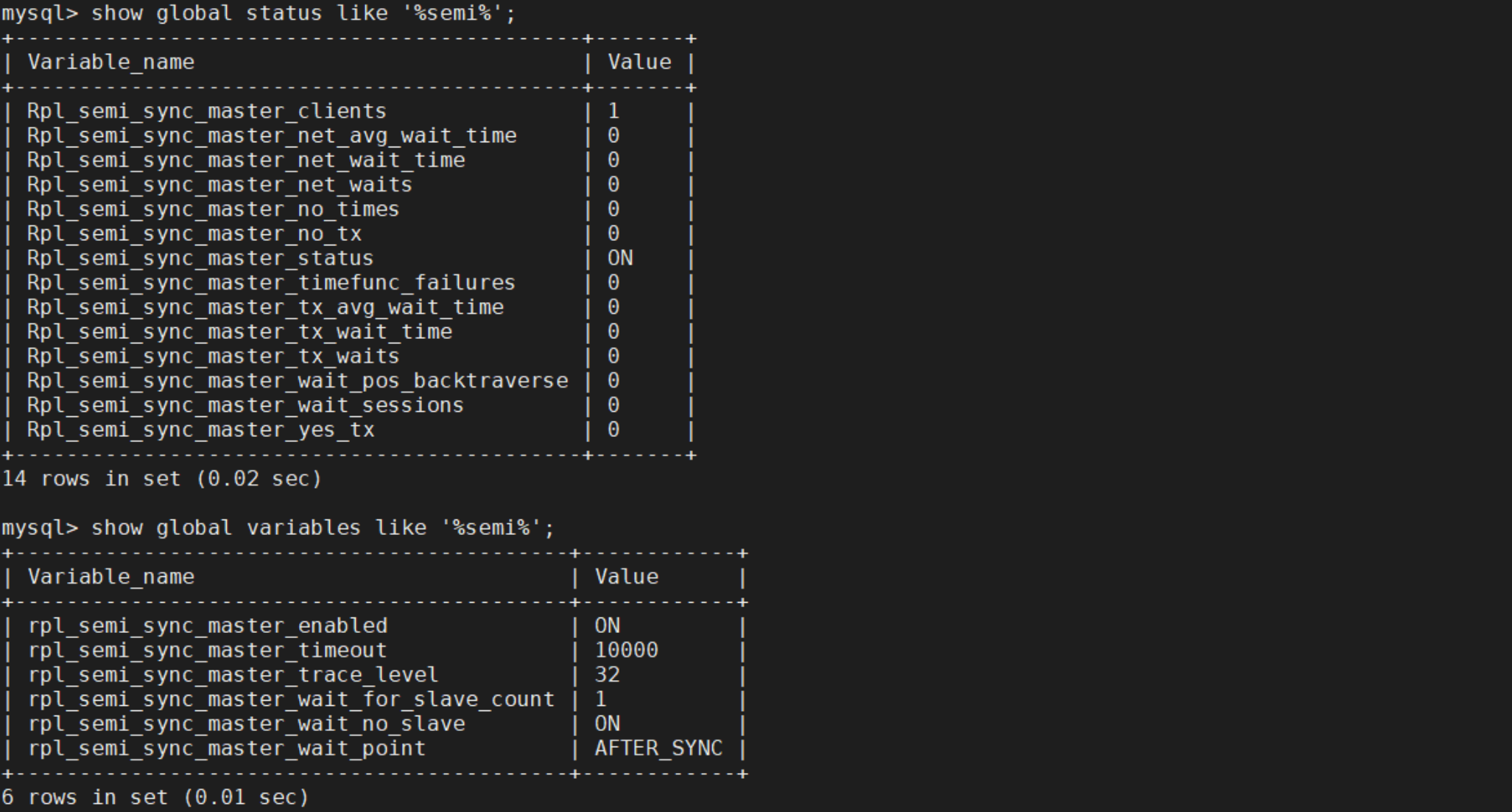The width and height of the screenshot is (1512, 812).
Task: Click the Rpl_semi_sync_master_yes_tx row name
Action: [x=200, y=430]
